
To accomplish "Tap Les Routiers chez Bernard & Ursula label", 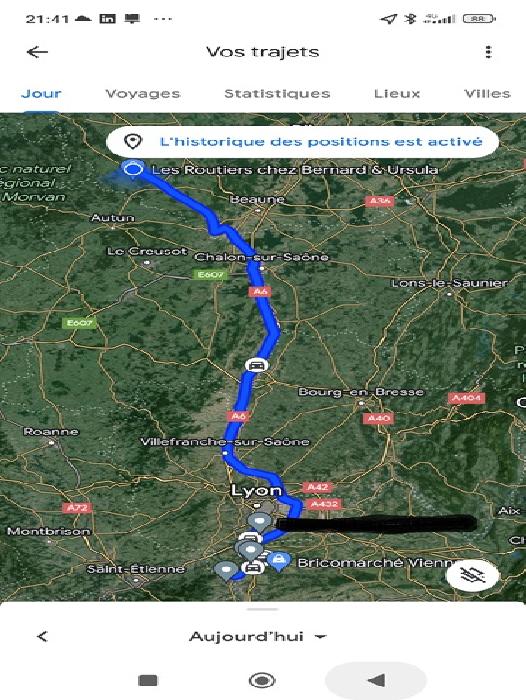I will [x=295, y=170].
